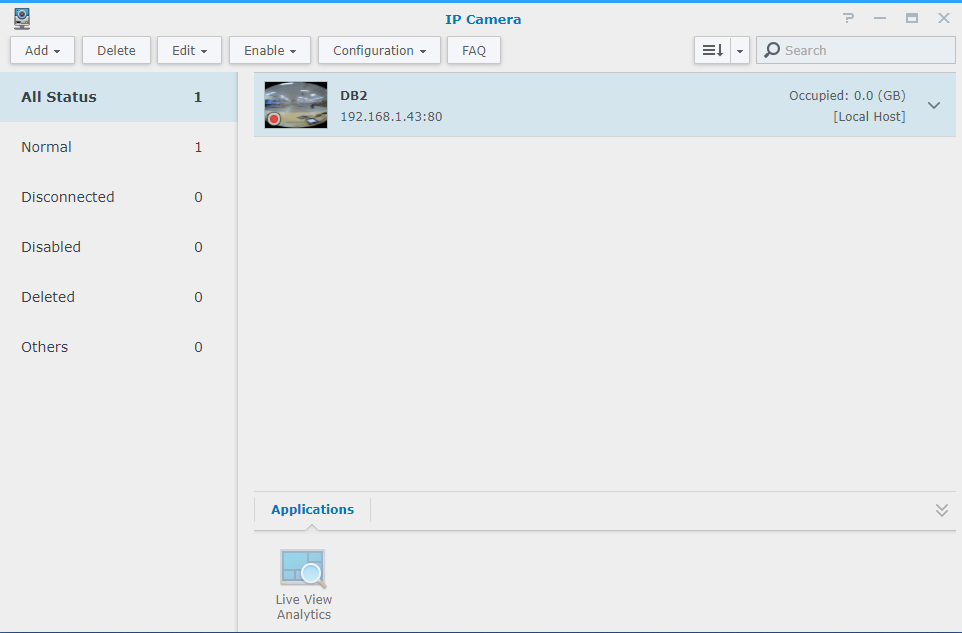Screen dimensions: 962x633
Task: Click the Occupied: 0.0 (GB) text
Action: point(847,96)
